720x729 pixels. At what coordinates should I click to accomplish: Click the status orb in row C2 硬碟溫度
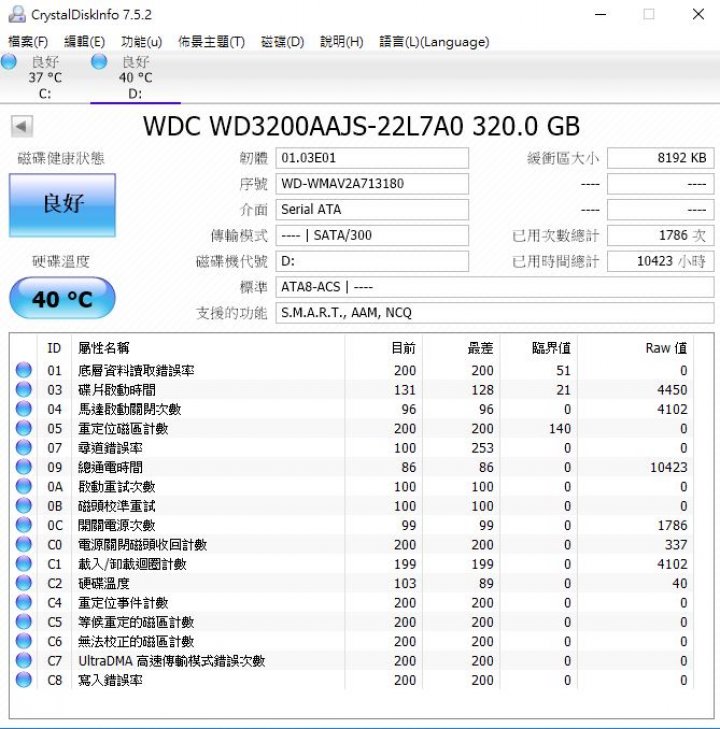point(23,584)
